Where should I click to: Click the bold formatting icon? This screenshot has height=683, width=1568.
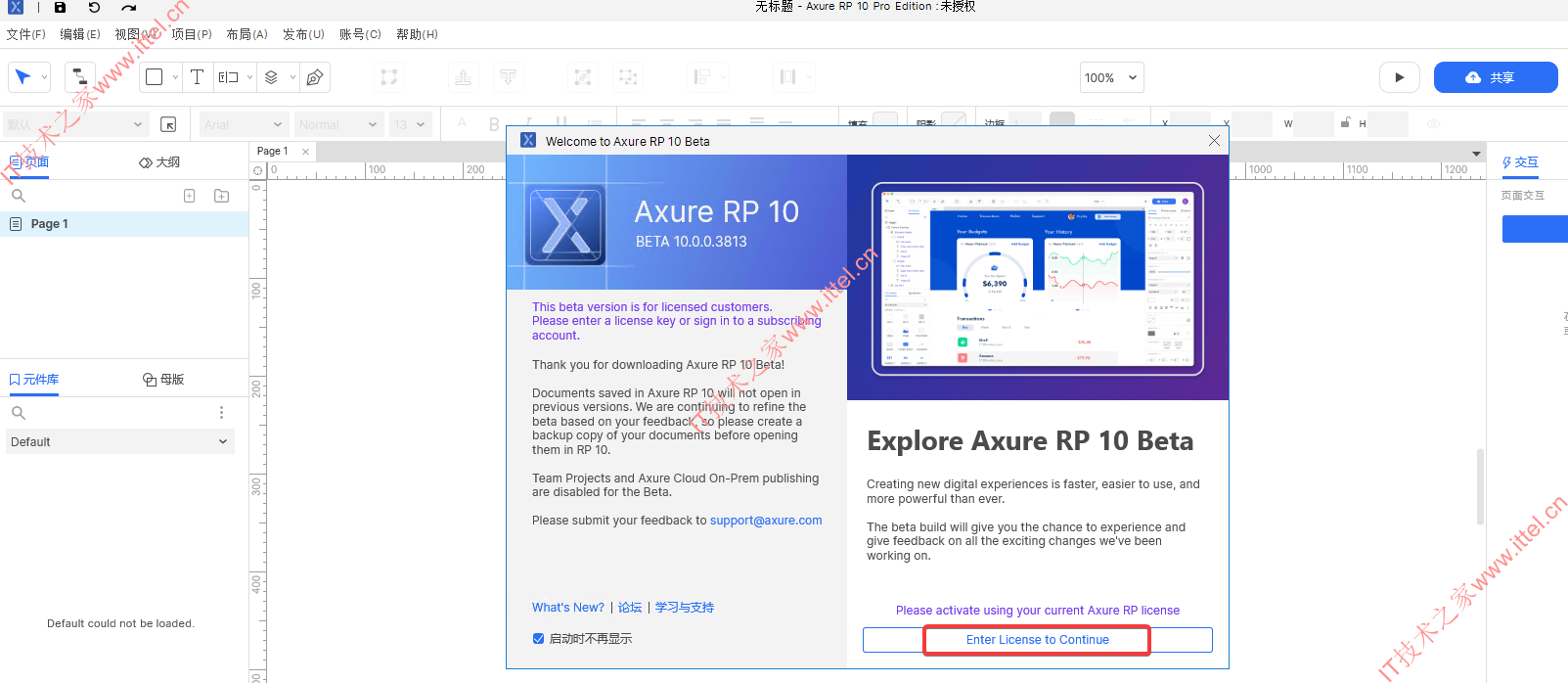(494, 124)
